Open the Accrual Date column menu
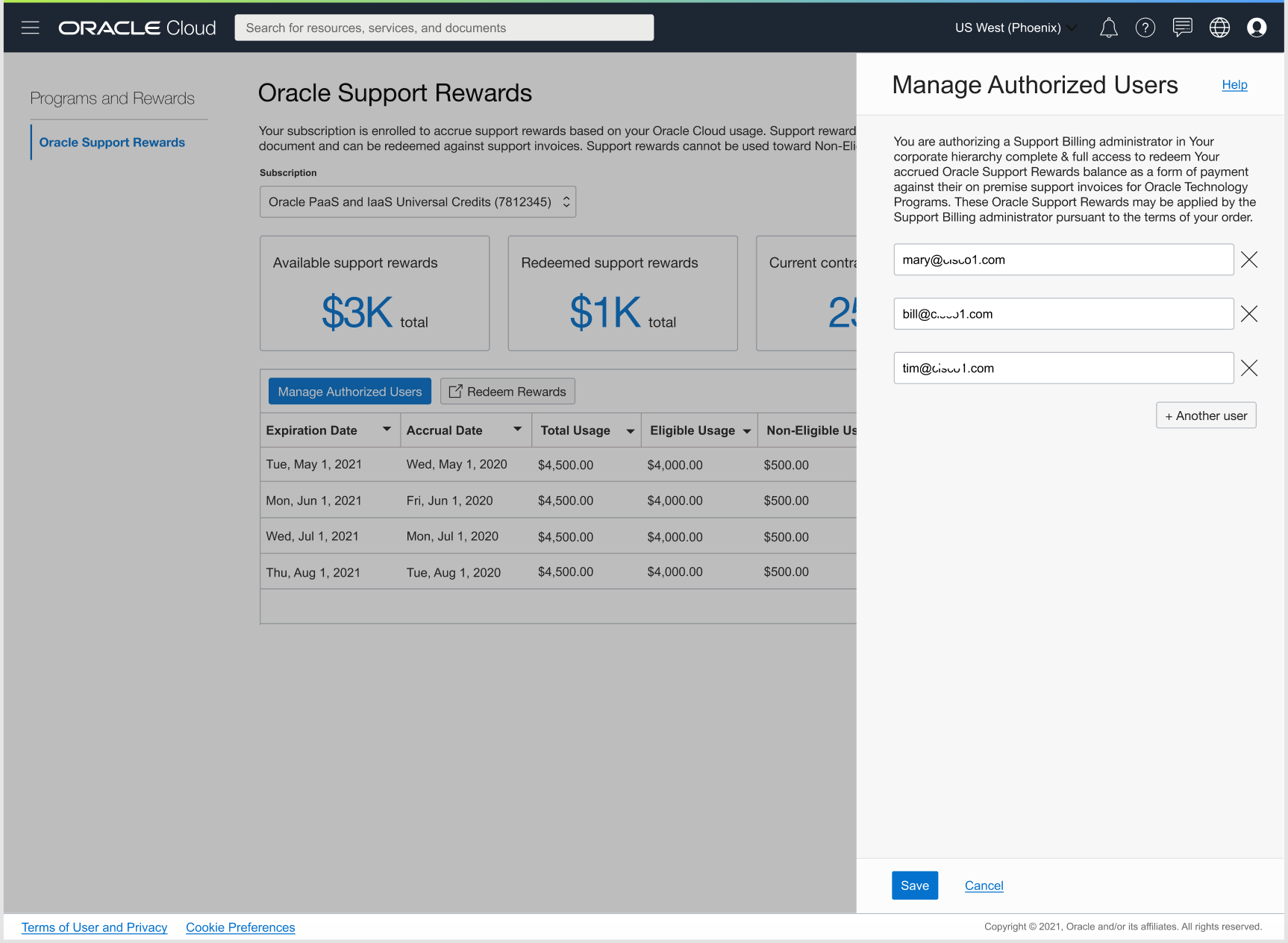 point(517,430)
